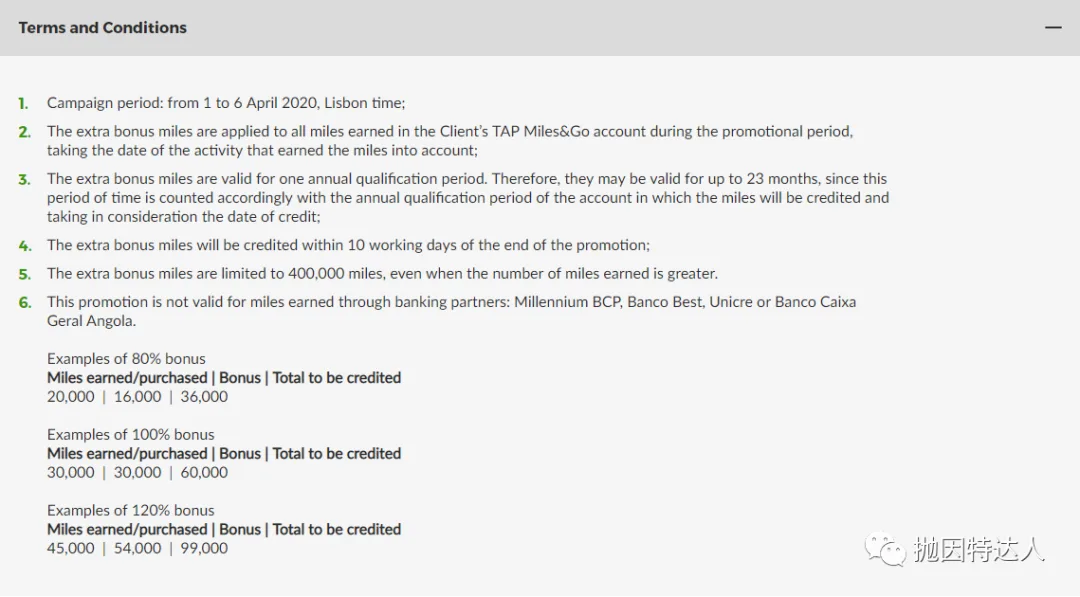Click the Examples of 80% bonus label
Screen dimensions: 1080x597
pyautogui.click(x=126, y=359)
